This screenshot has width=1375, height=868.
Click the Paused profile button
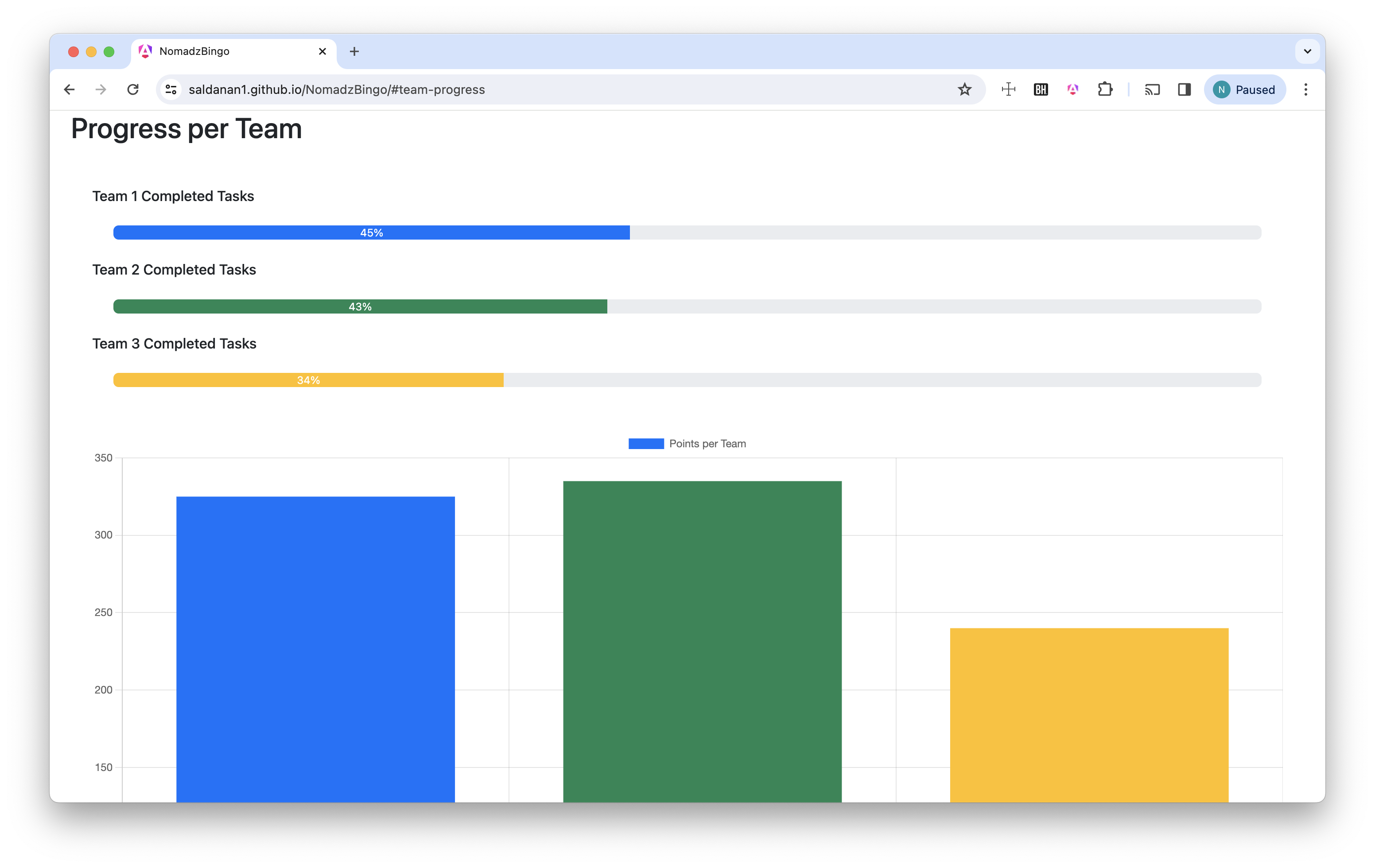pos(1245,89)
